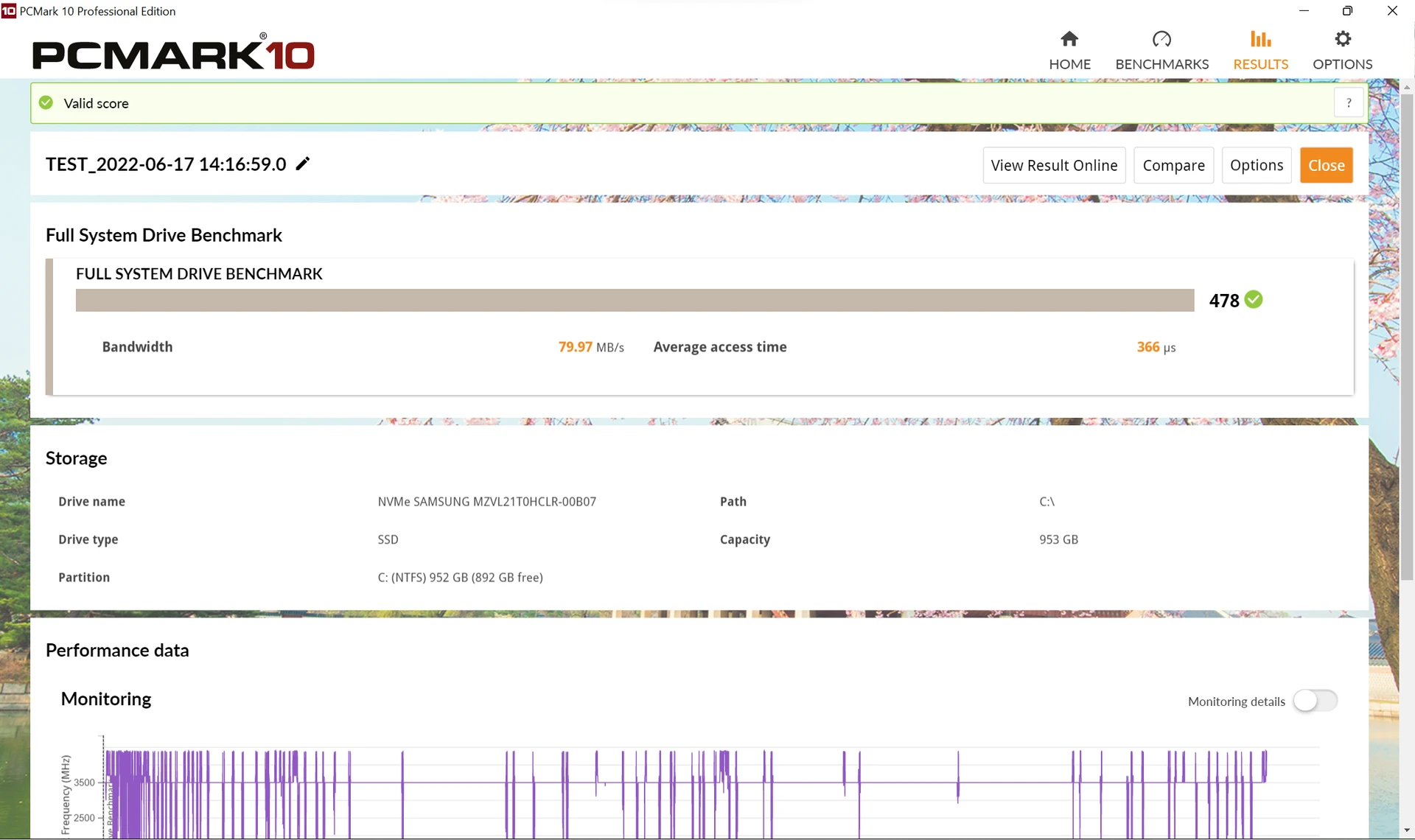This screenshot has width=1415, height=840.
Task: Click the pencil icon to rename the result
Action: pos(302,164)
